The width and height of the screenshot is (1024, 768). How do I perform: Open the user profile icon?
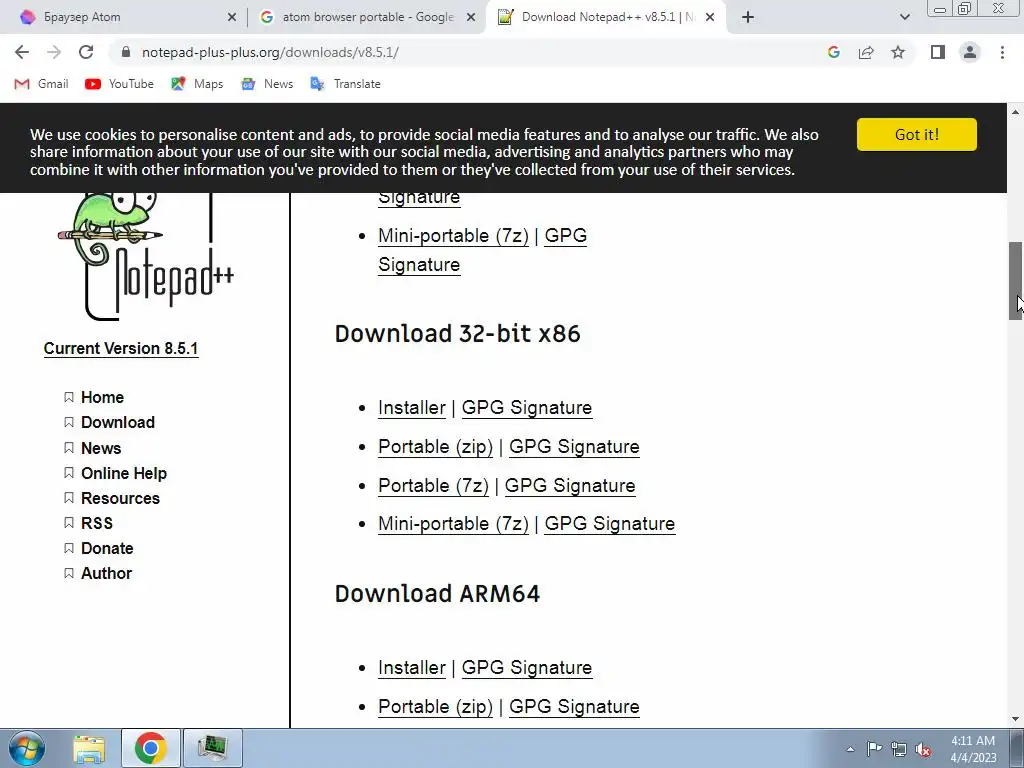coord(970,52)
